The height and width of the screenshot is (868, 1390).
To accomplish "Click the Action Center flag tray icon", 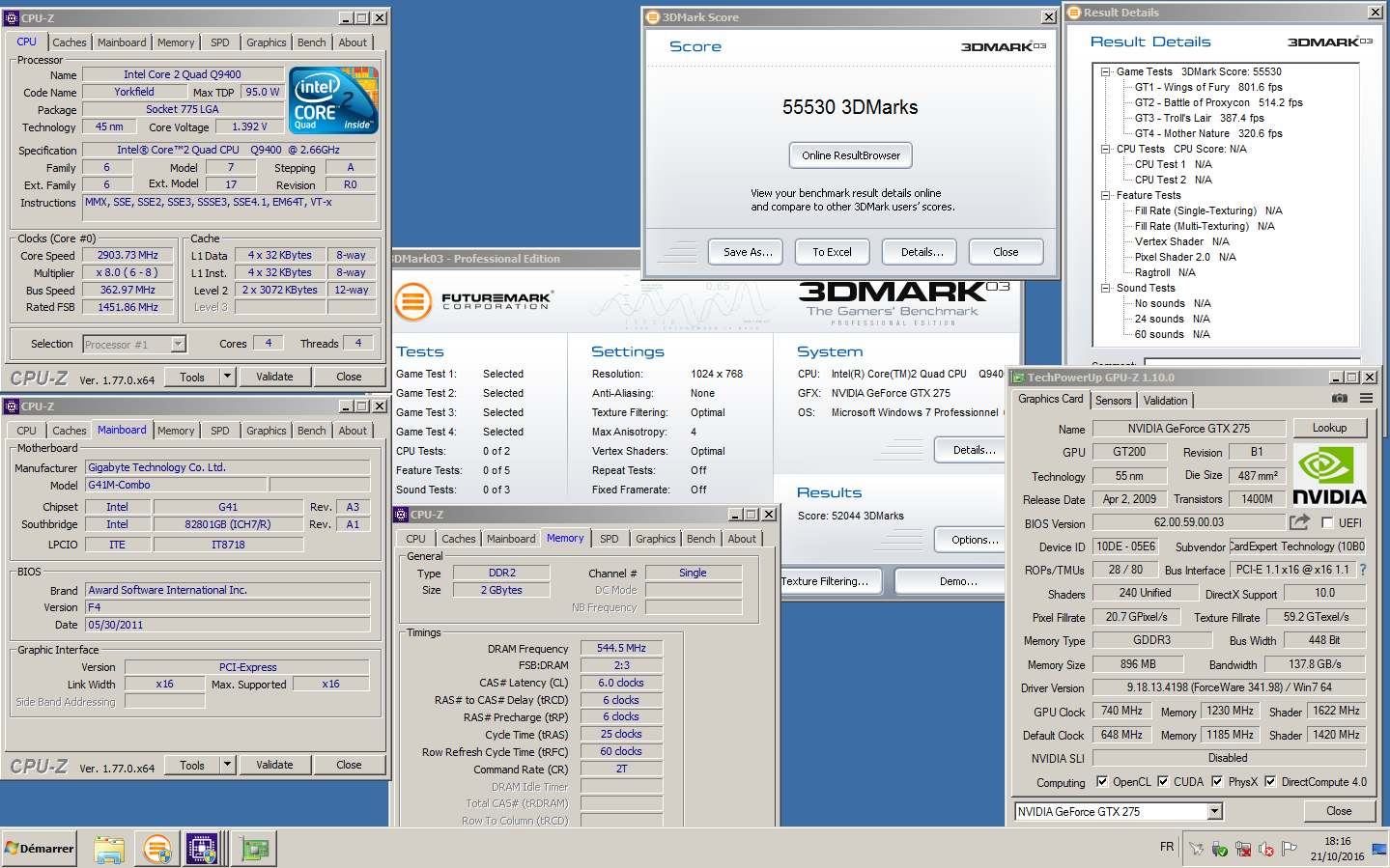I will click(x=1289, y=849).
